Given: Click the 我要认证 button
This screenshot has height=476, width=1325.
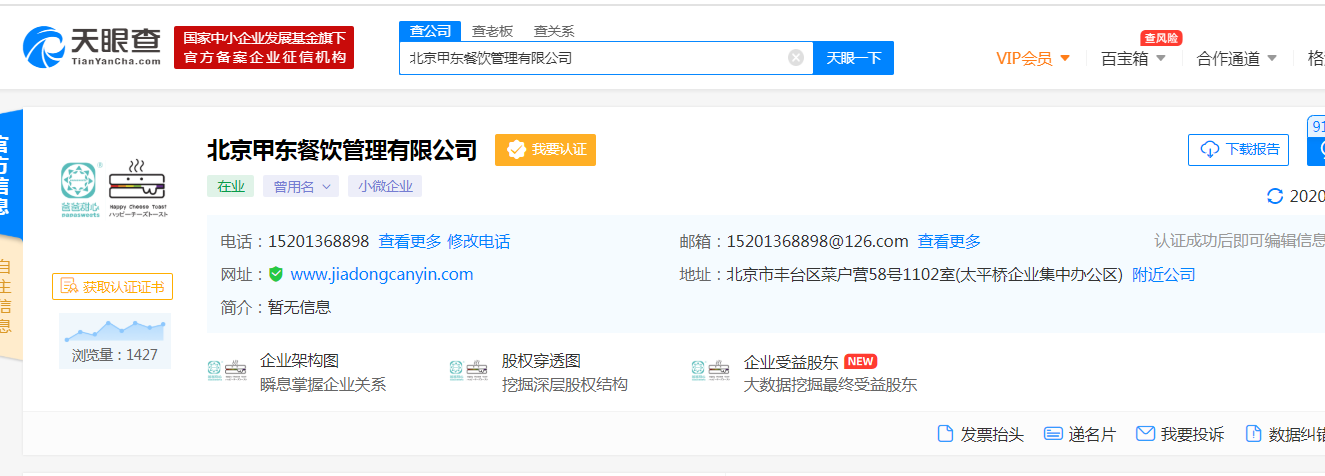Looking at the screenshot, I should pos(546,149).
